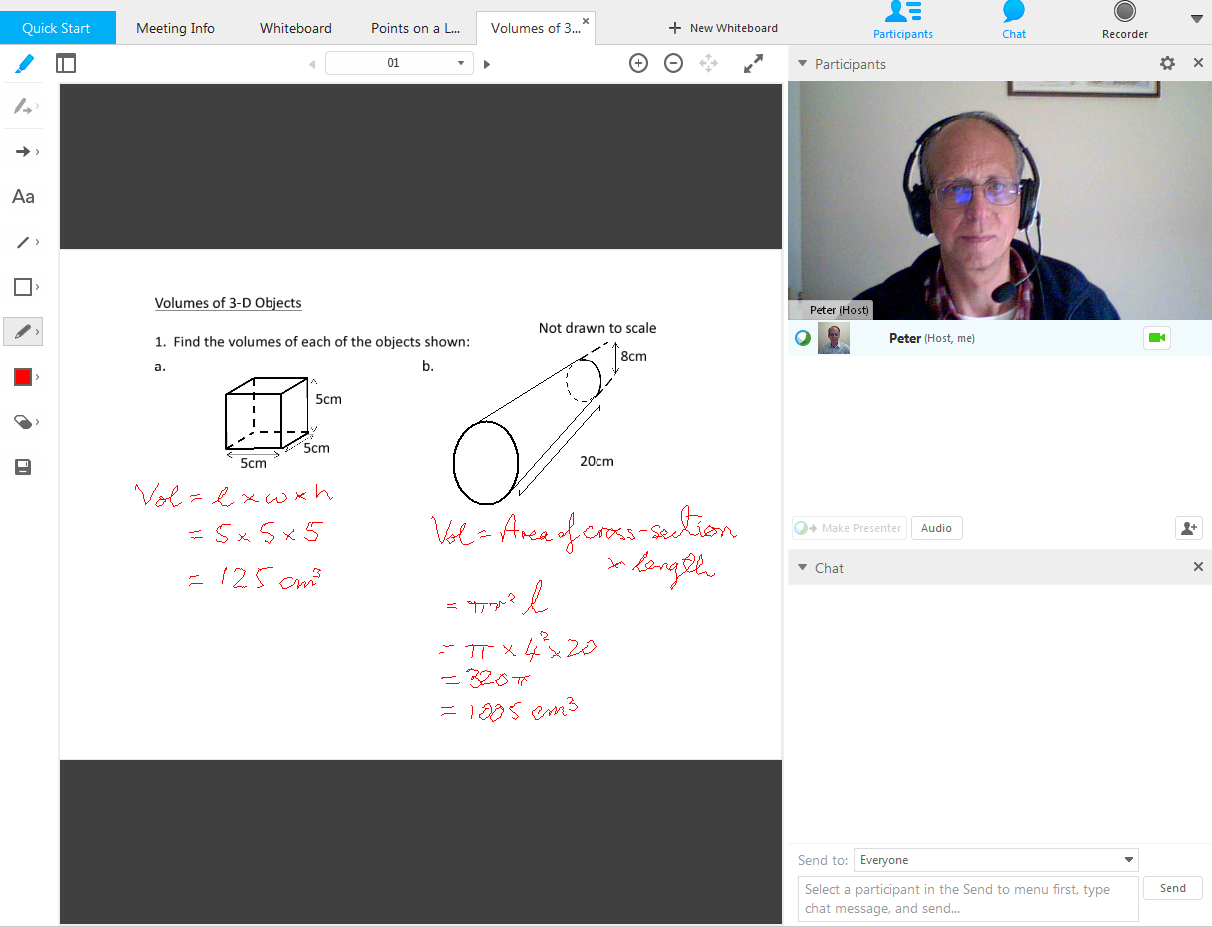
Task: Collapse the Participants panel
Action: pyautogui.click(x=802, y=63)
